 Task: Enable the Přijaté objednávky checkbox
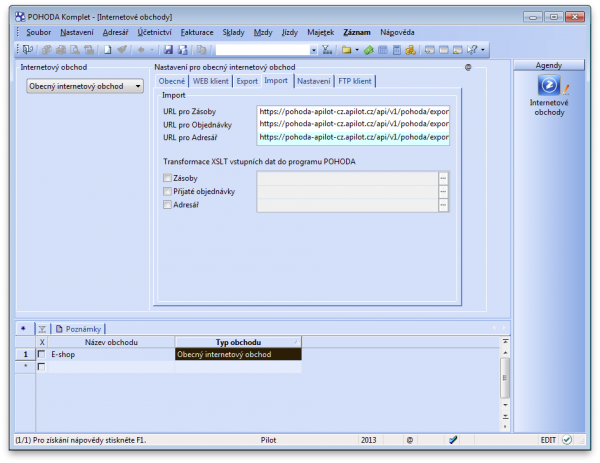pos(167,191)
